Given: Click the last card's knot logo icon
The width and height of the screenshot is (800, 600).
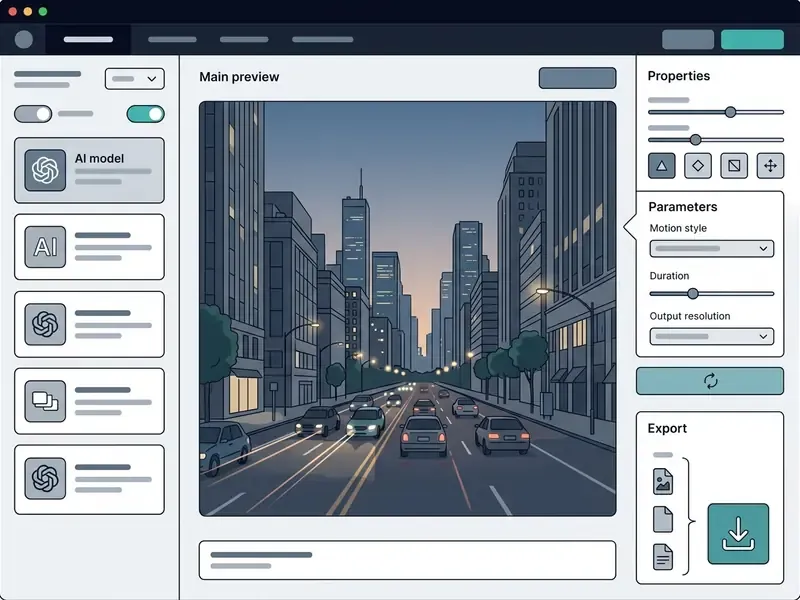Looking at the screenshot, I should pyautogui.click(x=45, y=478).
